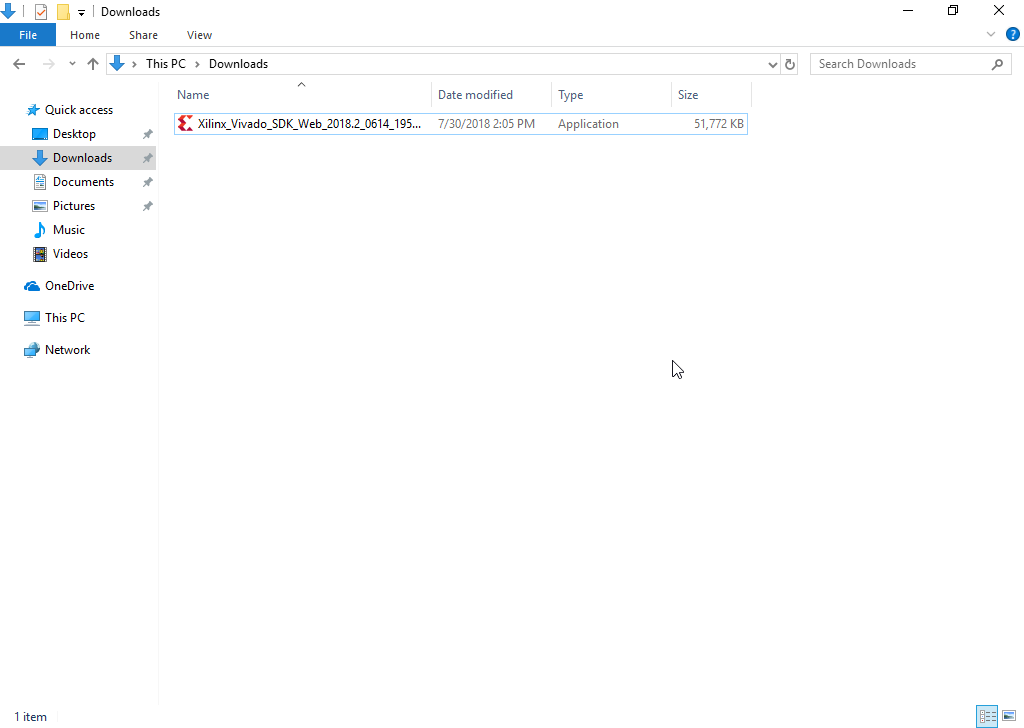1024x728 pixels.
Task: Minimize the Downloads window
Action: point(908,11)
